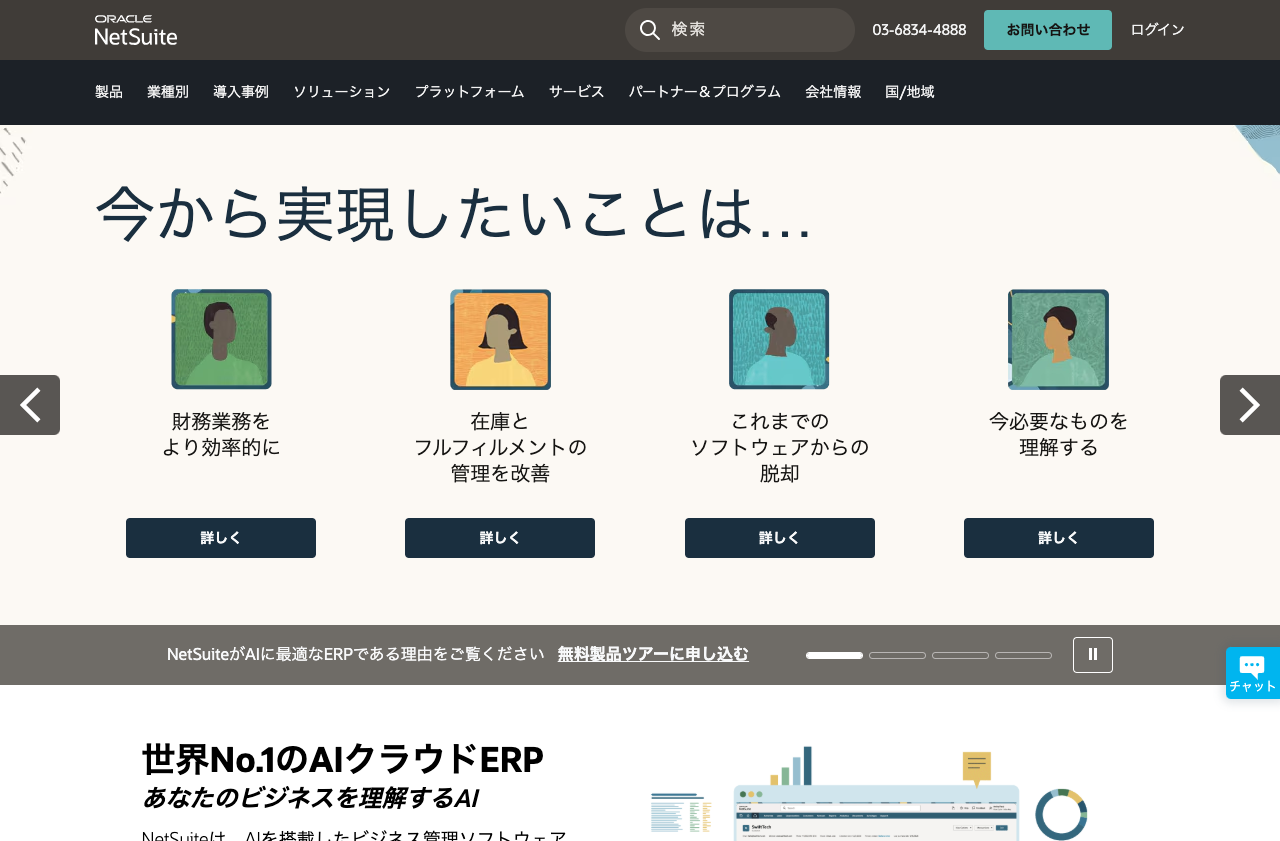
Task: Open the 国/地域 selector
Action: (x=908, y=92)
